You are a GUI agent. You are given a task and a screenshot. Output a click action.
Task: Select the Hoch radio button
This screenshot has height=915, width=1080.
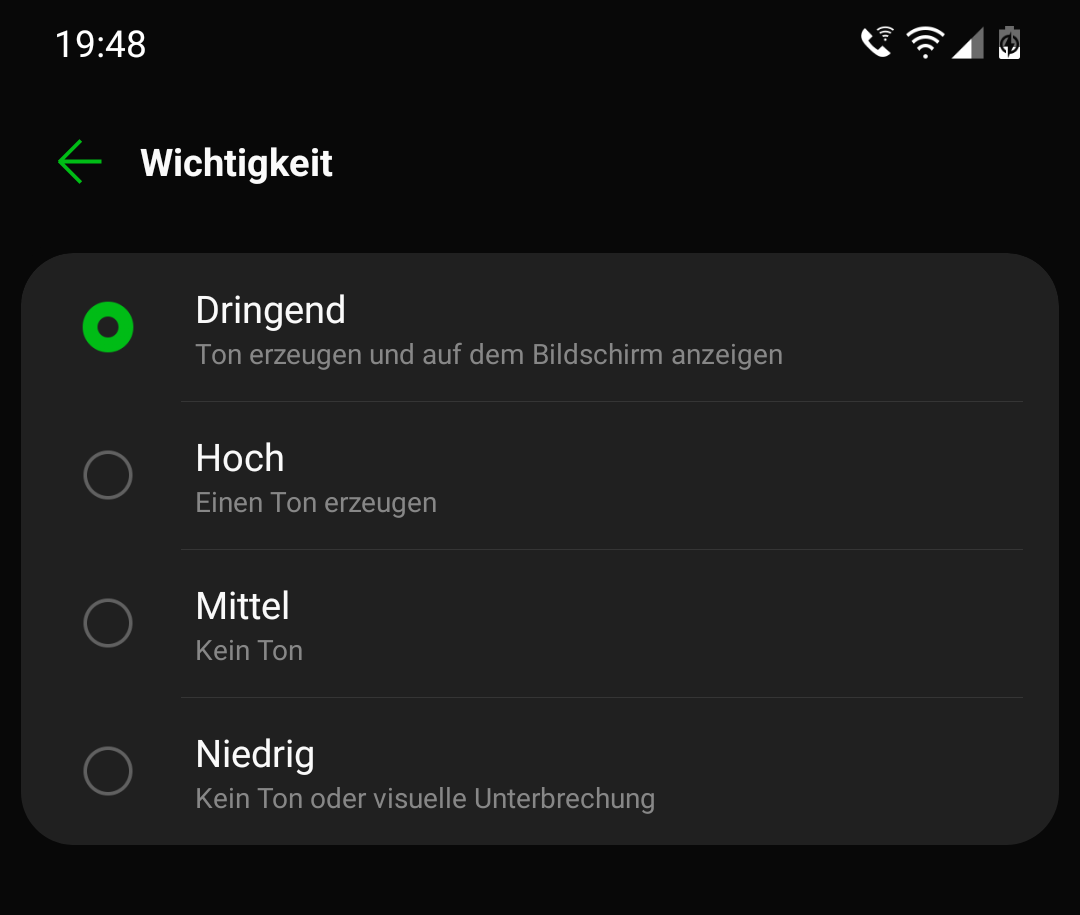click(x=108, y=475)
